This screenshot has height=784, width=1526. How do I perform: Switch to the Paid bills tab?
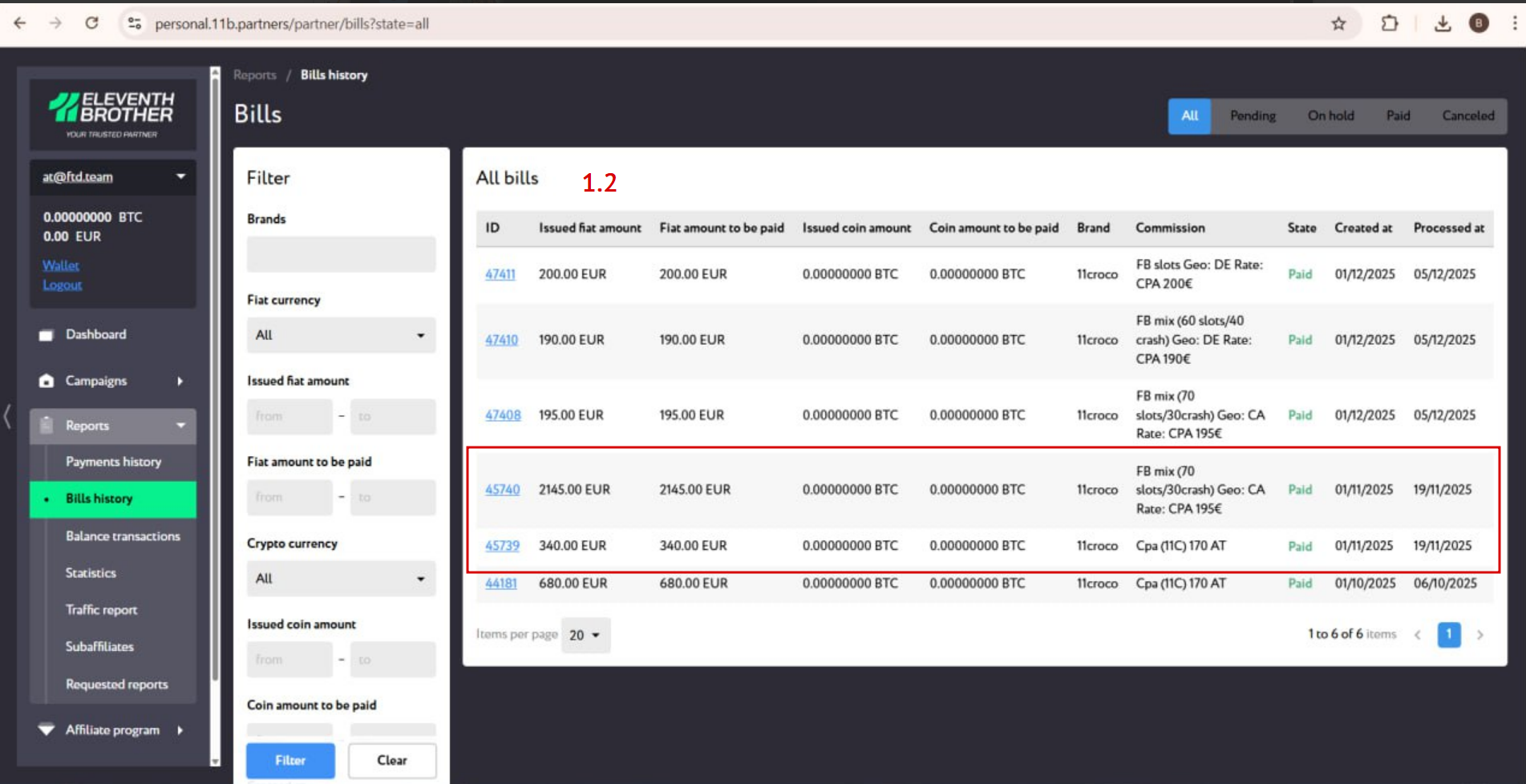(x=1398, y=115)
